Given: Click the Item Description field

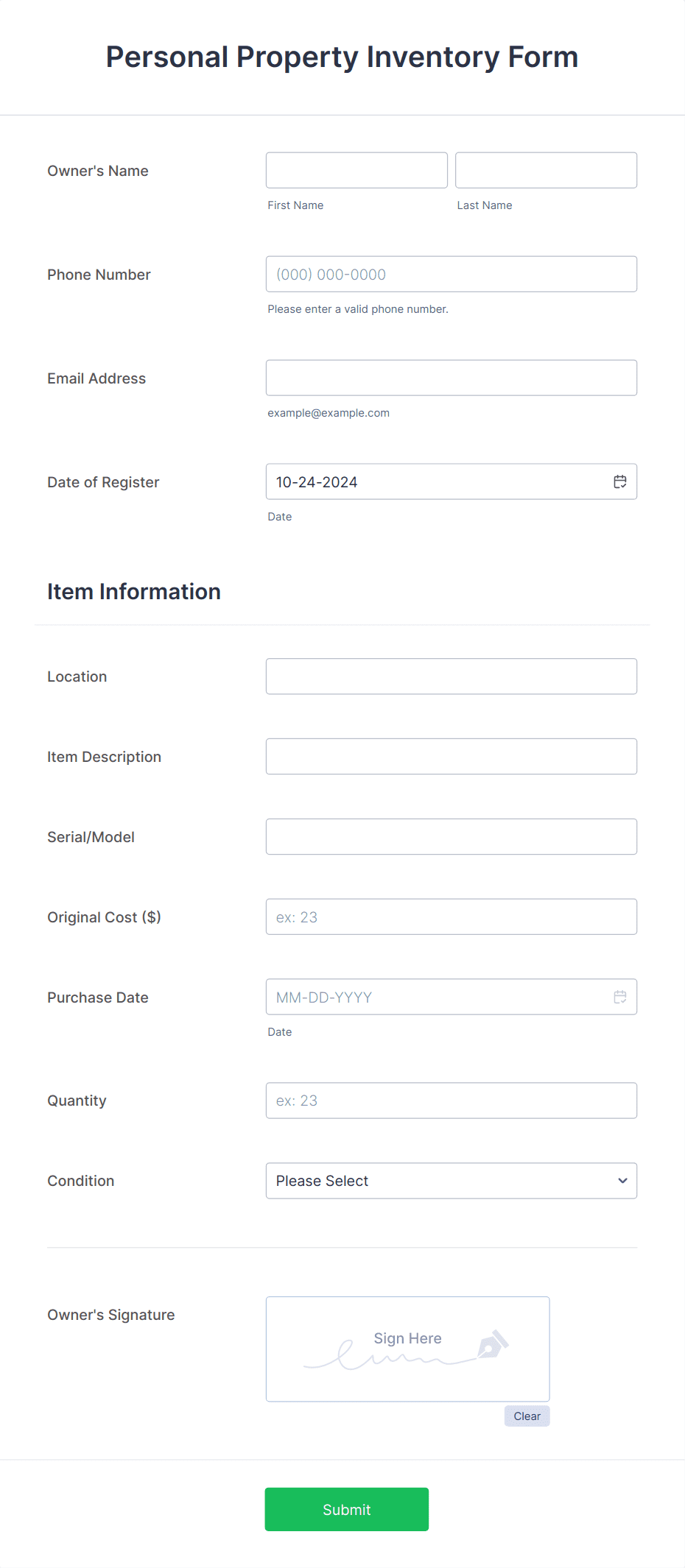Looking at the screenshot, I should click(x=451, y=756).
